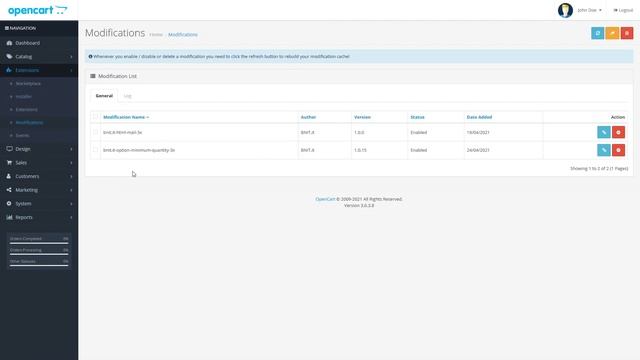Check the first modification row checkbox
Screen dimensions: 640x360
click(95, 132)
